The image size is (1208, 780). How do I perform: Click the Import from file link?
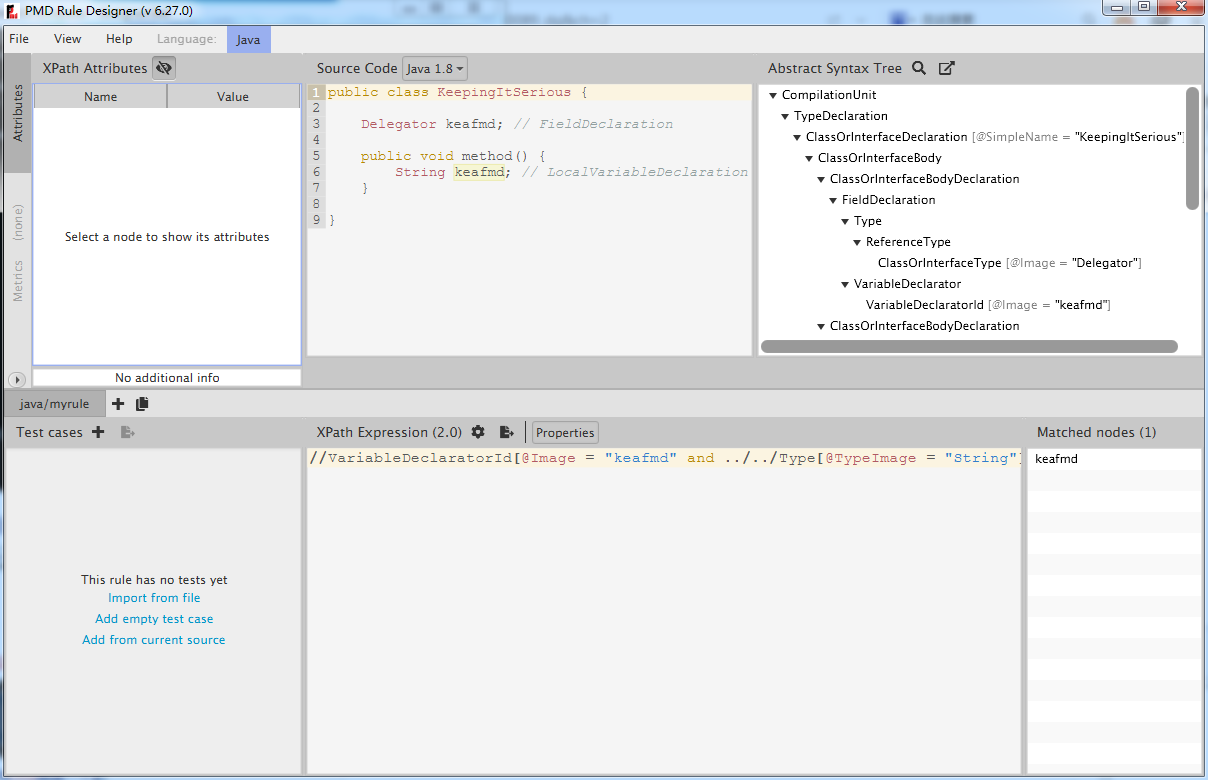(x=154, y=598)
